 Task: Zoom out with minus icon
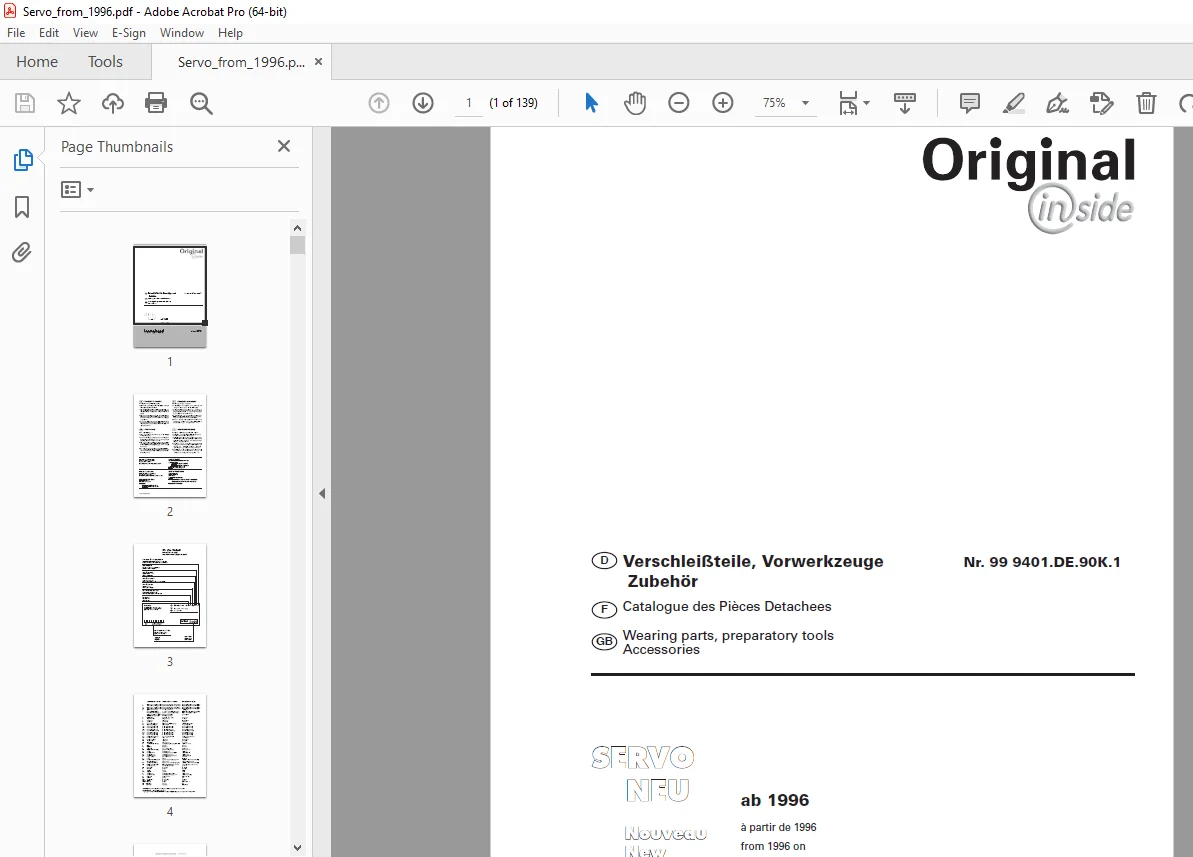(x=679, y=103)
